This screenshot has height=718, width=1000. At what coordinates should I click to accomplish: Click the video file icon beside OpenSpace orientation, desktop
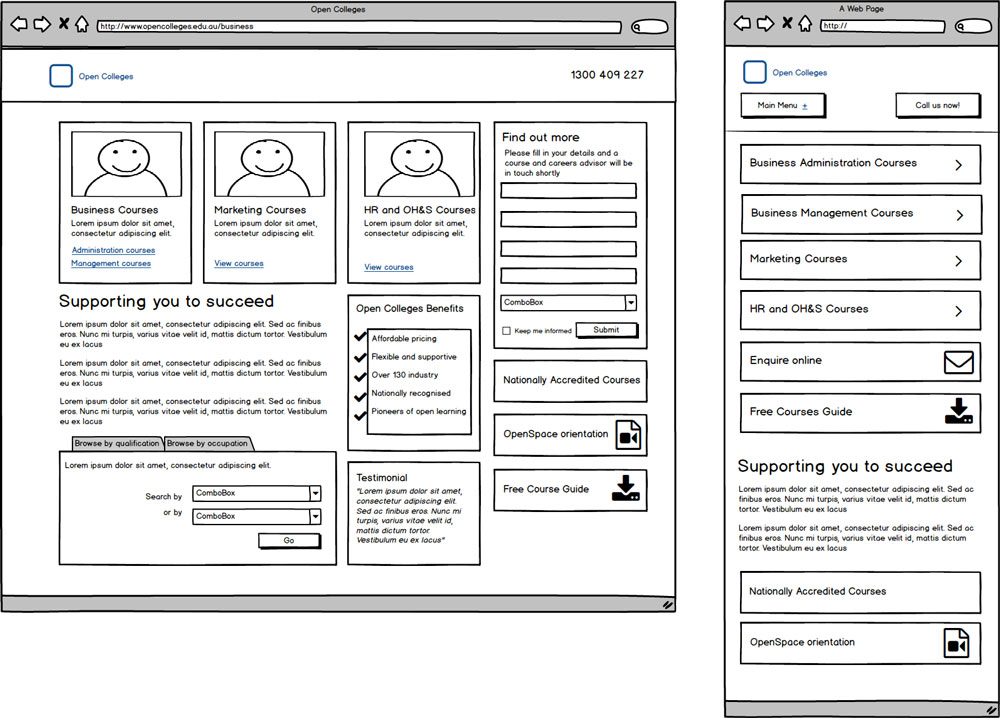pyautogui.click(x=628, y=436)
